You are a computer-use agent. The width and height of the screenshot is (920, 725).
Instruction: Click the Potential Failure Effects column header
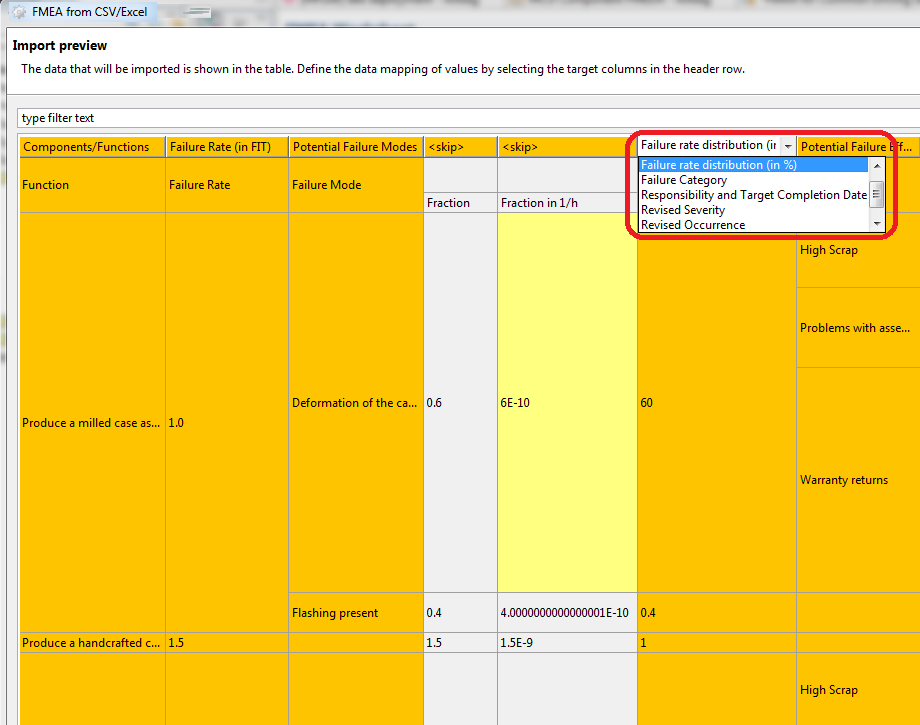(857, 147)
